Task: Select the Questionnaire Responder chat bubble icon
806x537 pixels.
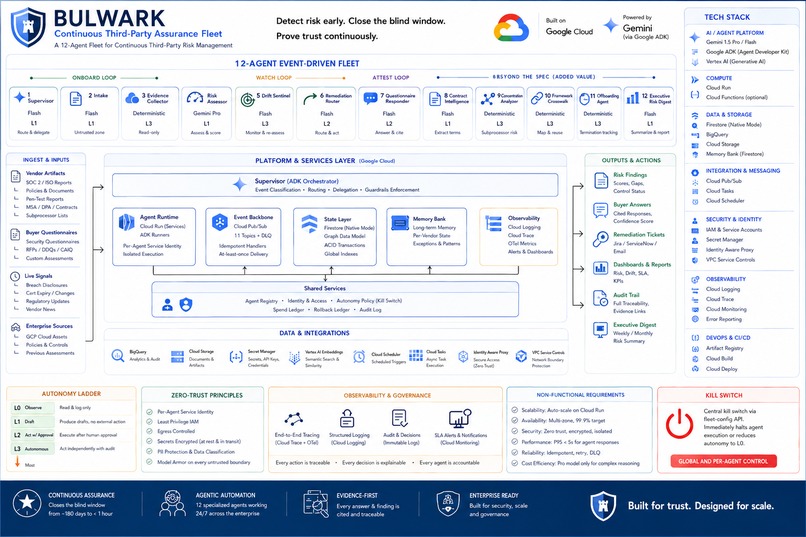Action: point(370,99)
